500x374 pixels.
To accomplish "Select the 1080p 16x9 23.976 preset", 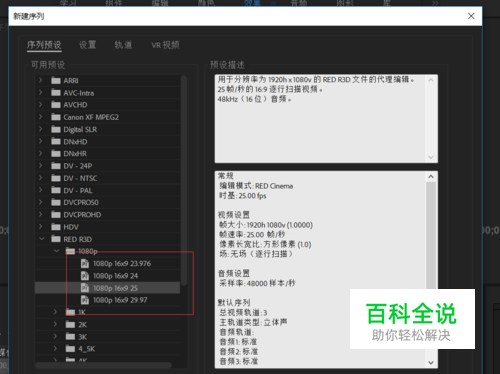I will [122, 264].
